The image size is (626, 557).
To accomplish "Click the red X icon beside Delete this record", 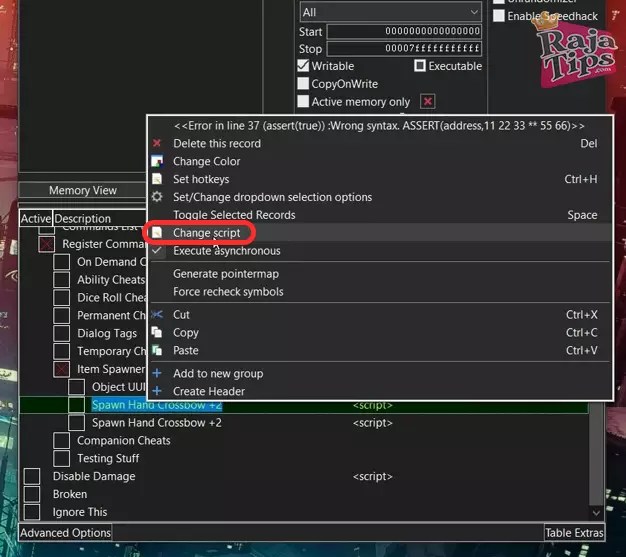I will pyautogui.click(x=157, y=143).
